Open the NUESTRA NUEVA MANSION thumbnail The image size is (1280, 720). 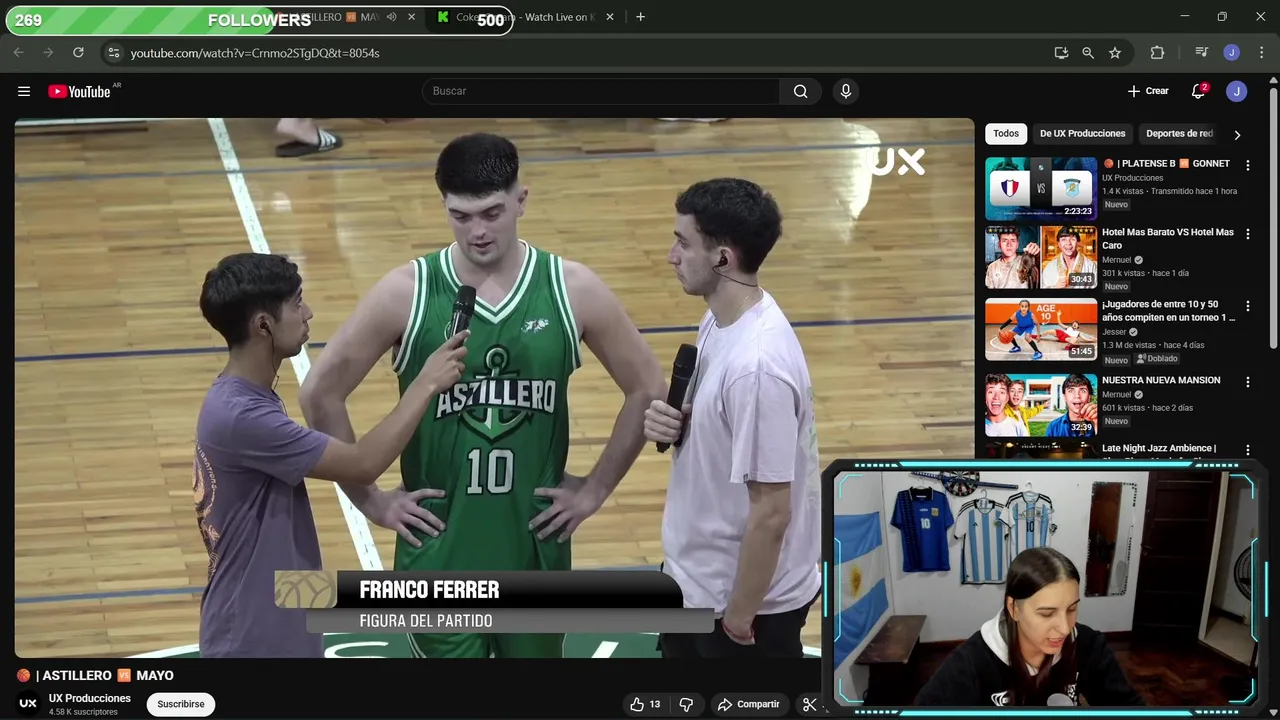tap(1041, 405)
